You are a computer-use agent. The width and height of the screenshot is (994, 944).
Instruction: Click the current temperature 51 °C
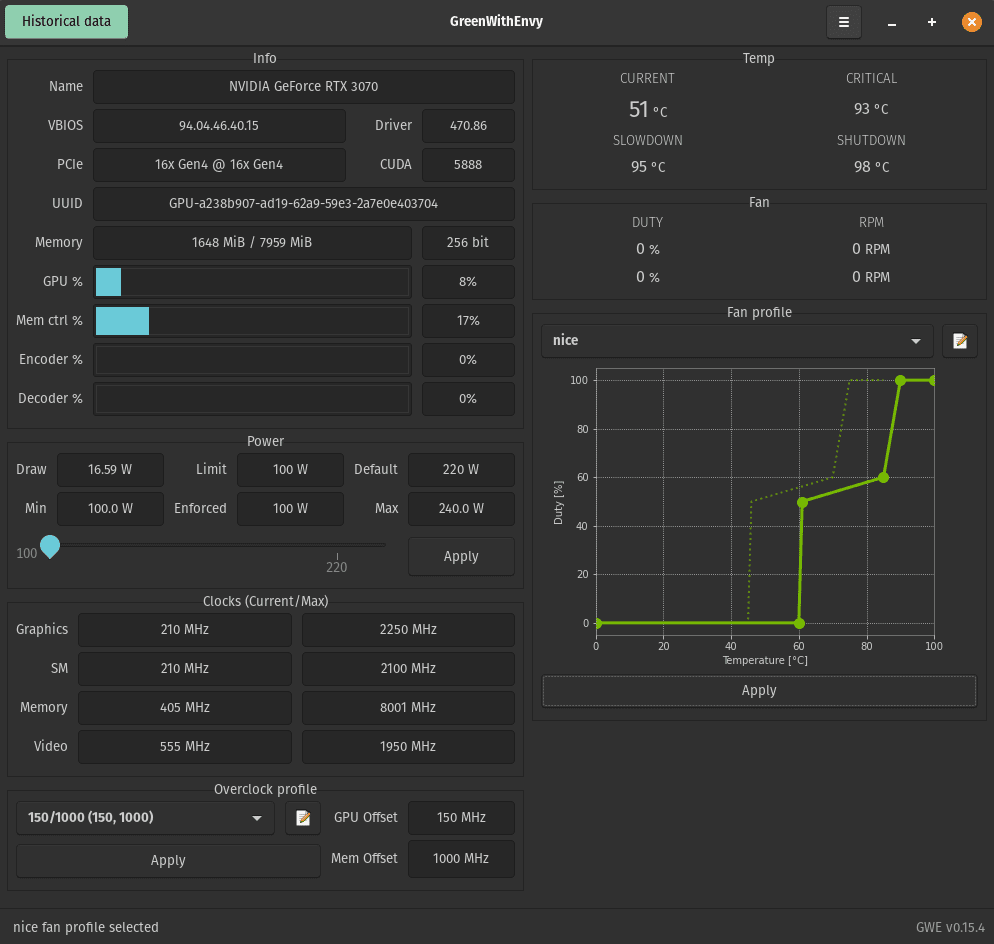(x=648, y=110)
